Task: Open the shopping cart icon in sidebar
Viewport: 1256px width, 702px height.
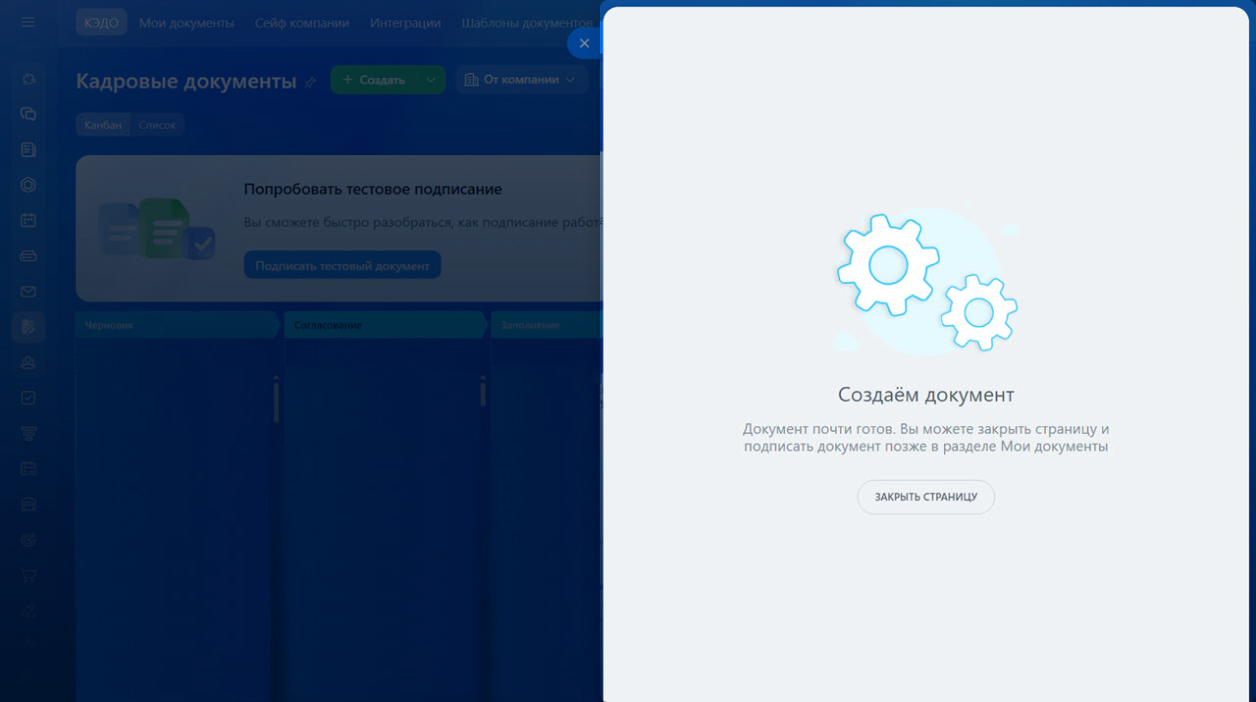Action: click(x=28, y=575)
